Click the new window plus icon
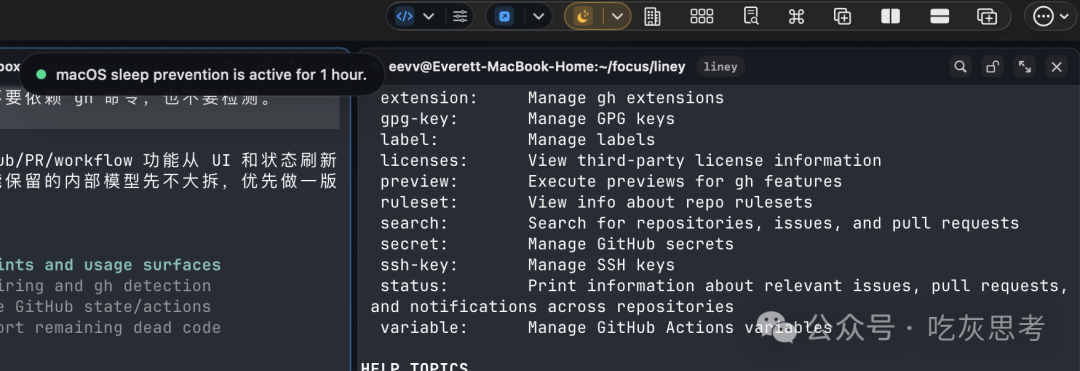Image resolution: width=1080 pixels, height=371 pixels. [x=987, y=17]
